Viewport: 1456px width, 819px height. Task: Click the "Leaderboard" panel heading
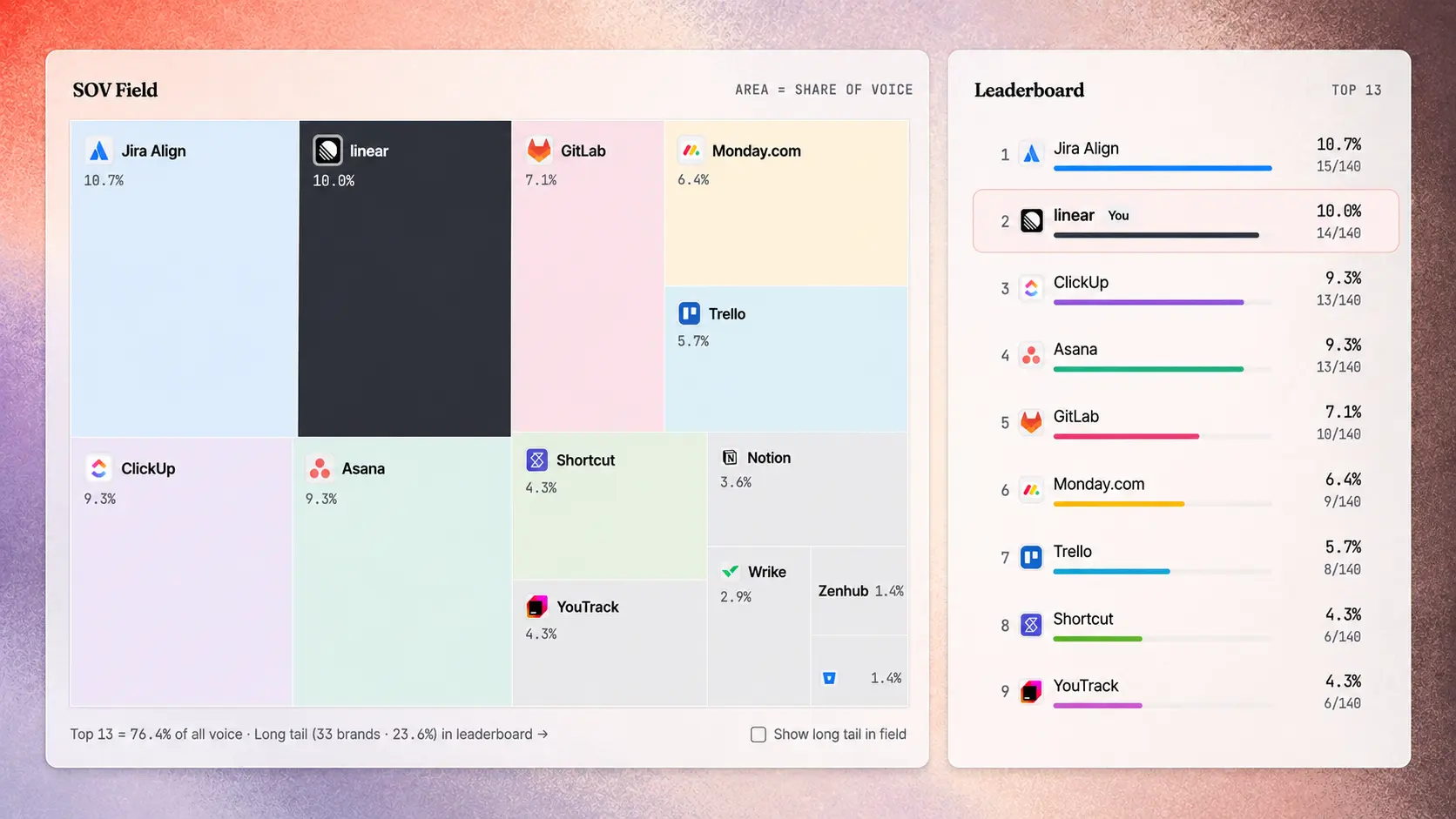1029,90
